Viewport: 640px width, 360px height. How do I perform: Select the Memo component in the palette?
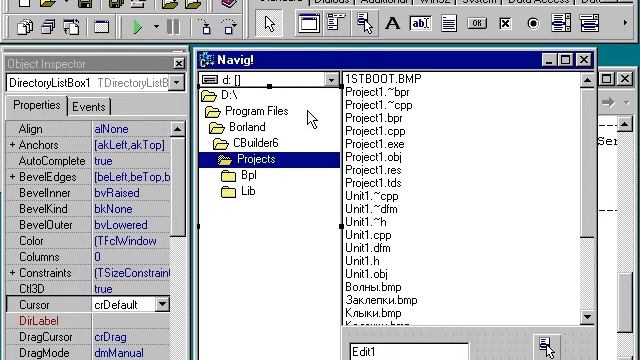pyautogui.click(x=449, y=24)
